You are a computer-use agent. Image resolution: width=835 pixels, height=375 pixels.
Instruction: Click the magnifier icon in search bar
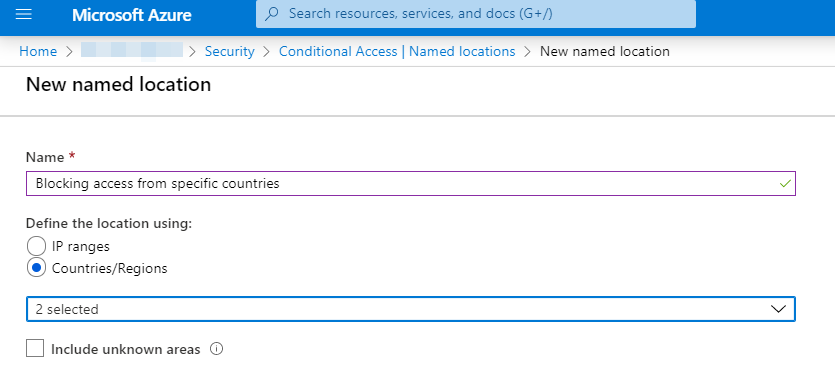272,14
